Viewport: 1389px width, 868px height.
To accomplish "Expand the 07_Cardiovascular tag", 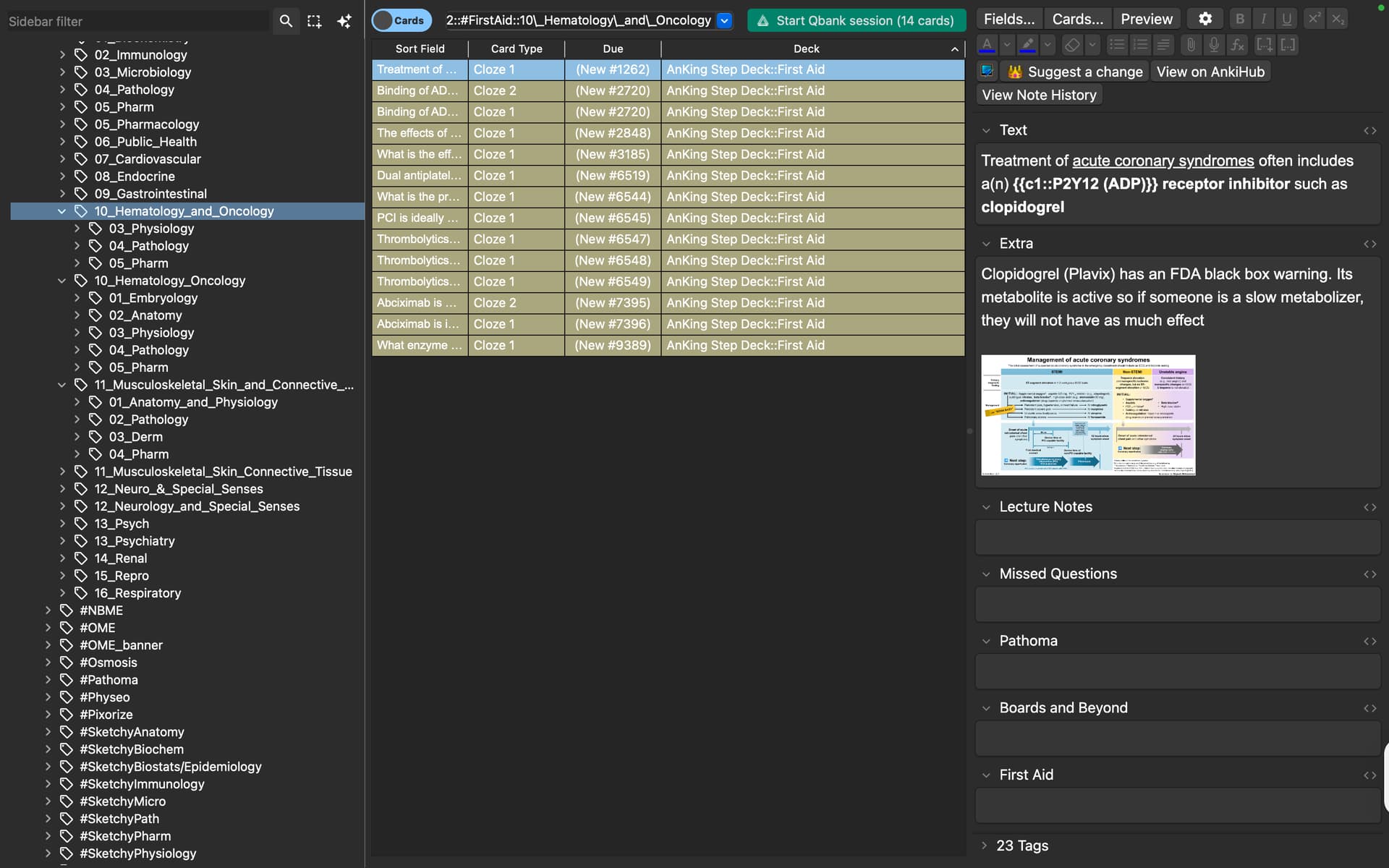I will 61,159.
